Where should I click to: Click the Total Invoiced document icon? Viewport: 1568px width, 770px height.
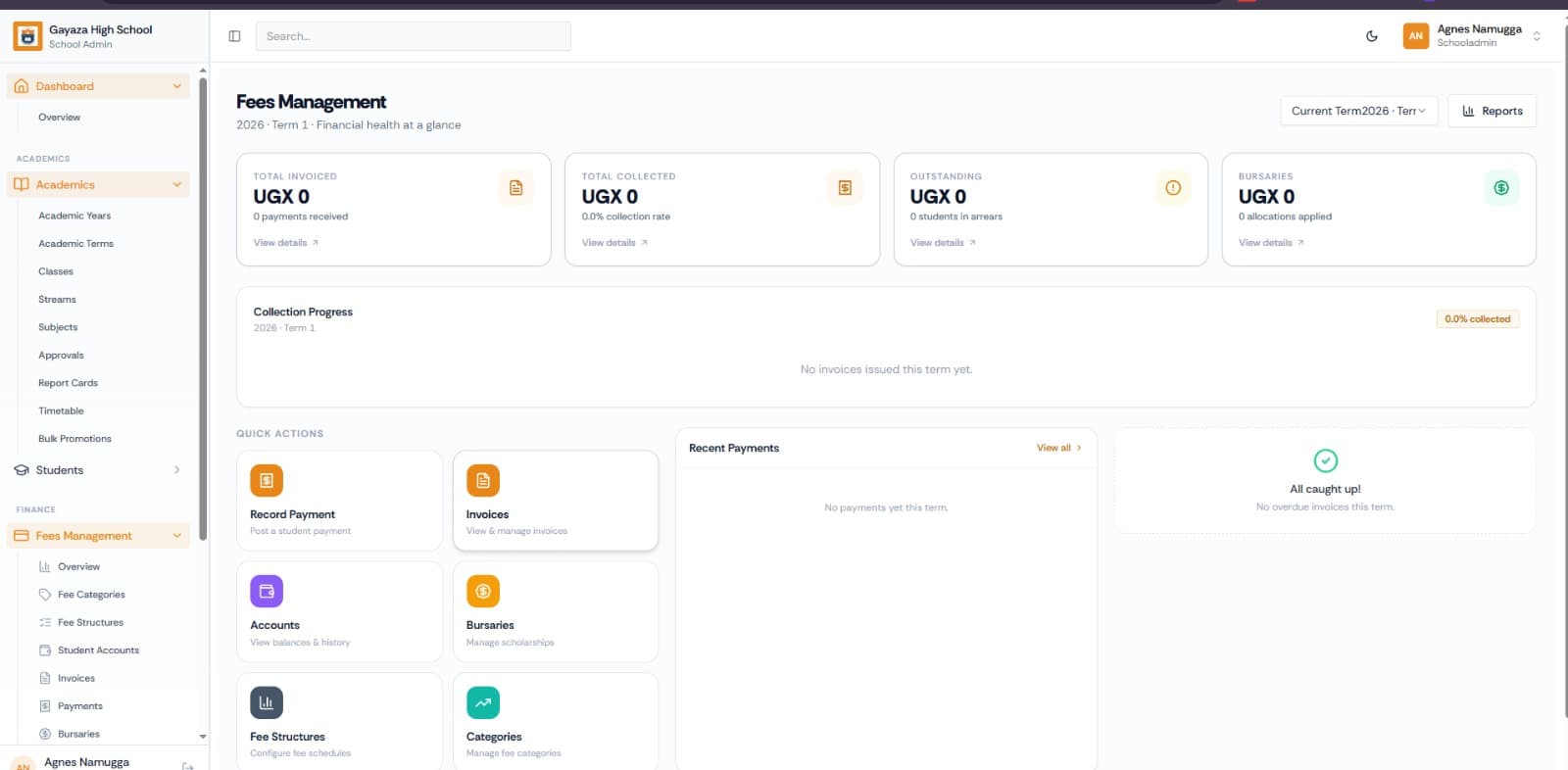pyautogui.click(x=516, y=188)
